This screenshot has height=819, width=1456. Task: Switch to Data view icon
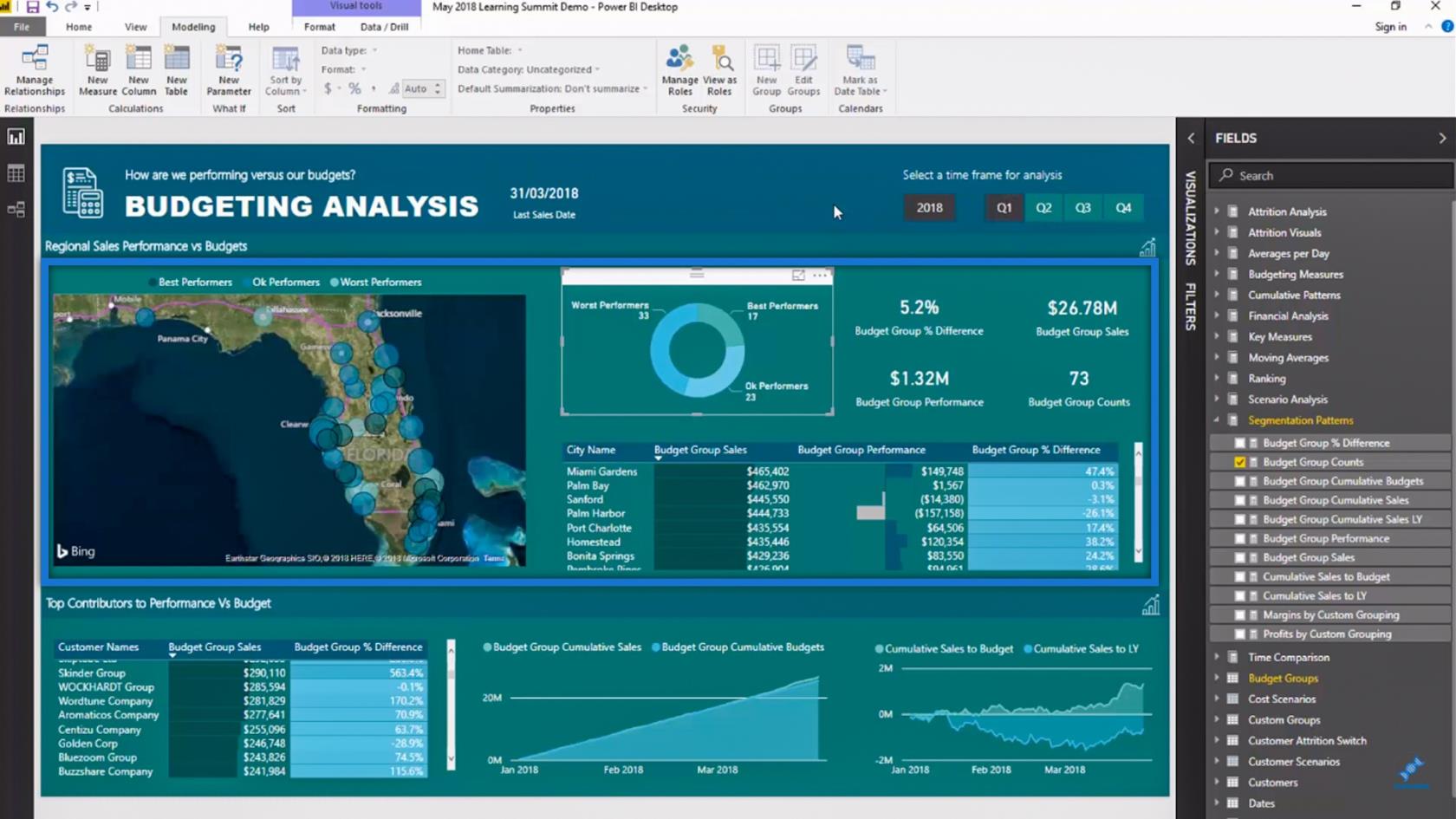16,173
